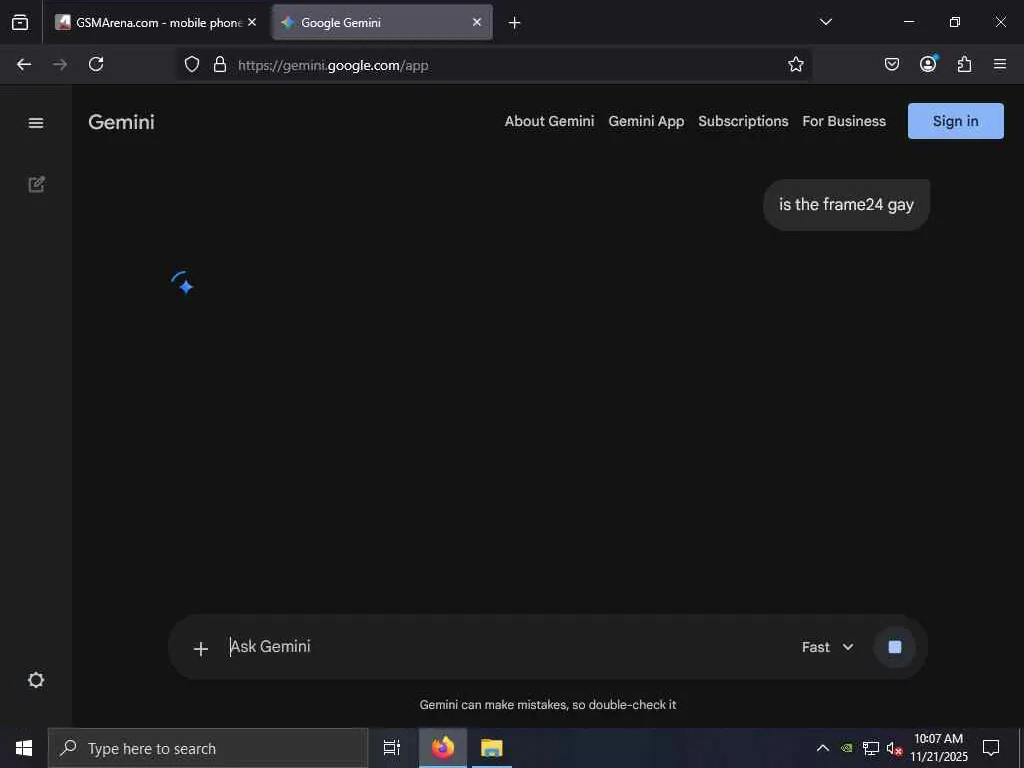Open the Gemini App link
Screen dimensions: 1024x768
pos(646,121)
